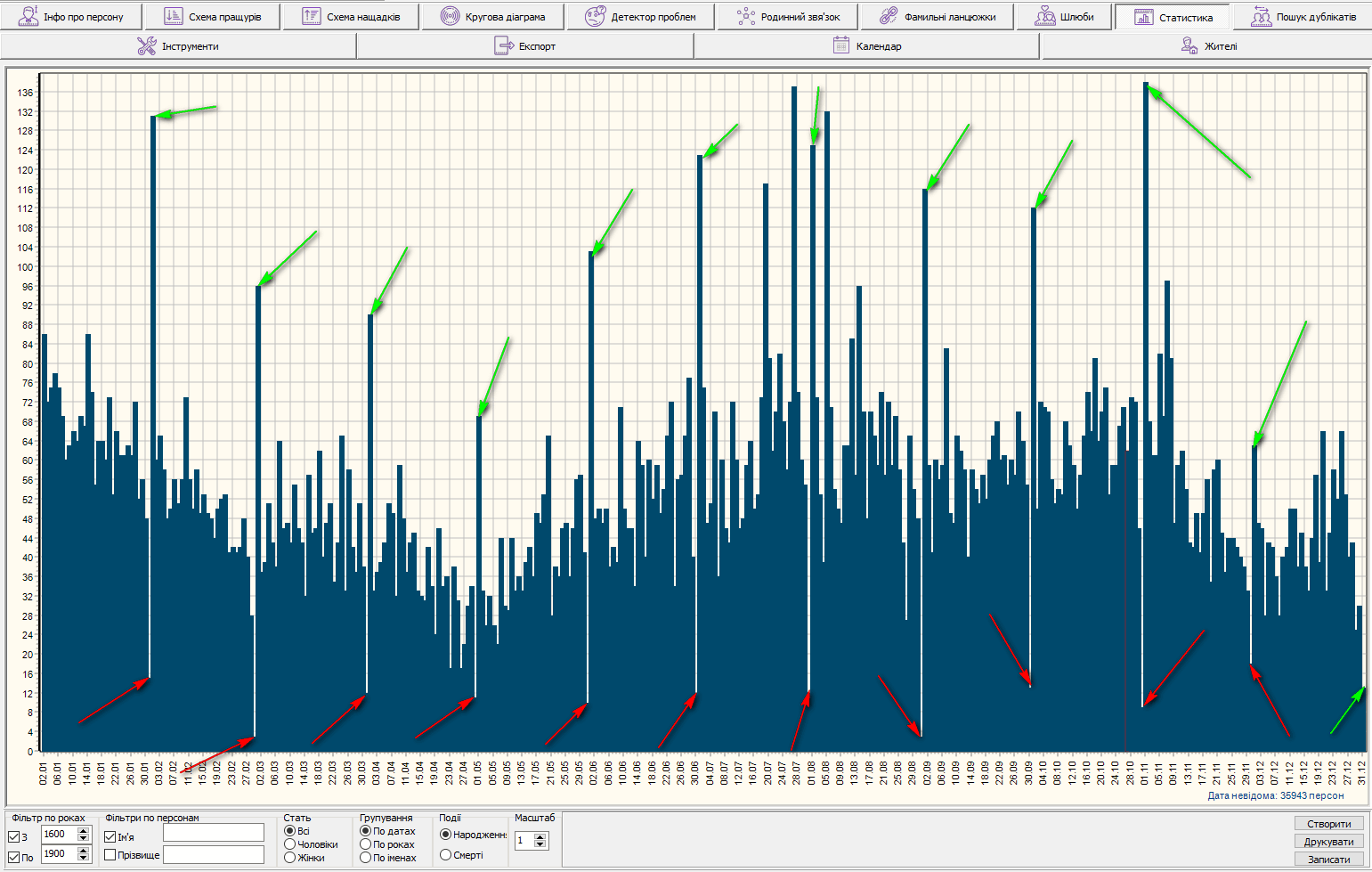Increase 'Масштаб' scale value with up arrow
The height and width of the screenshot is (872, 1372).
540,836
